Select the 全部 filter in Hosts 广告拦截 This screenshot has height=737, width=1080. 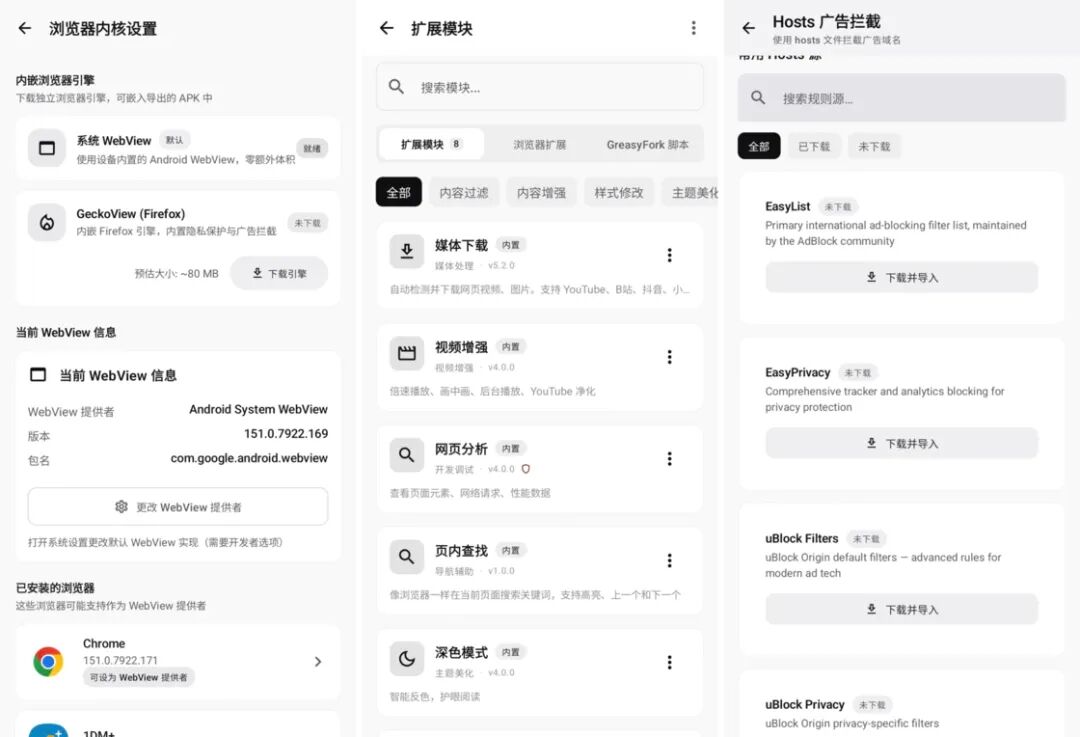759,146
